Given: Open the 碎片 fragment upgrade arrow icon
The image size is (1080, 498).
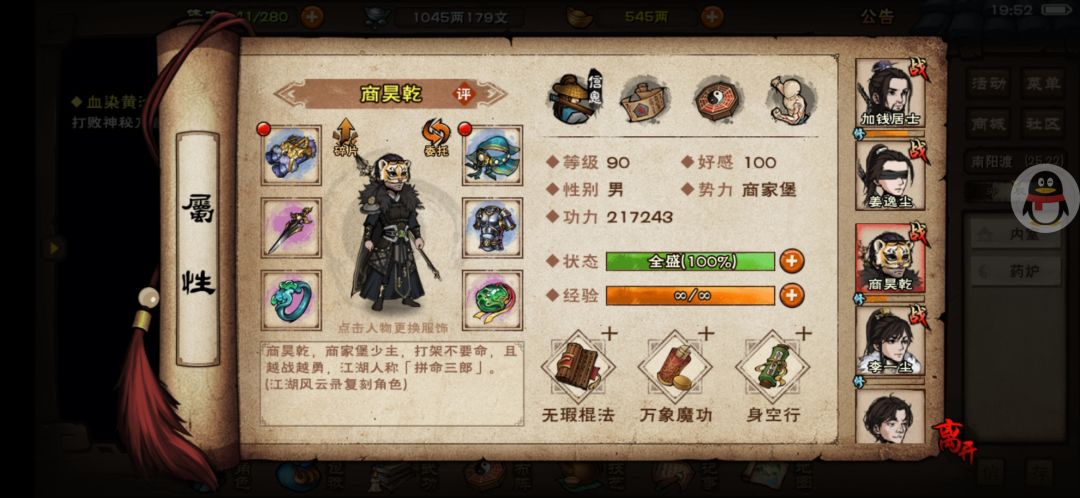Looking at the screenshot, I should coord(345,137).
